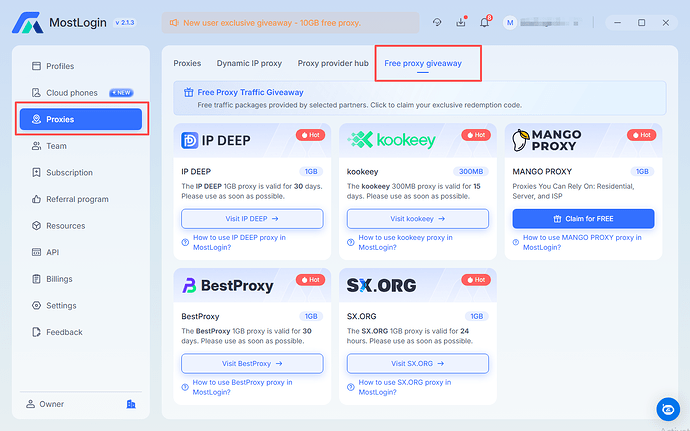Open the chat support bubble icon
The height and width of the screenshot is (431, 690).
pos(668,409)
